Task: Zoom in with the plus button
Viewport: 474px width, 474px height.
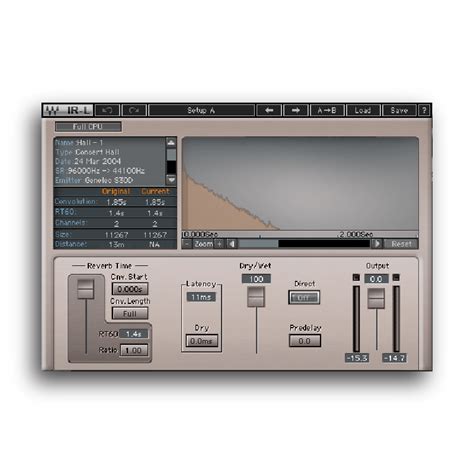Action: pos(219,244)
